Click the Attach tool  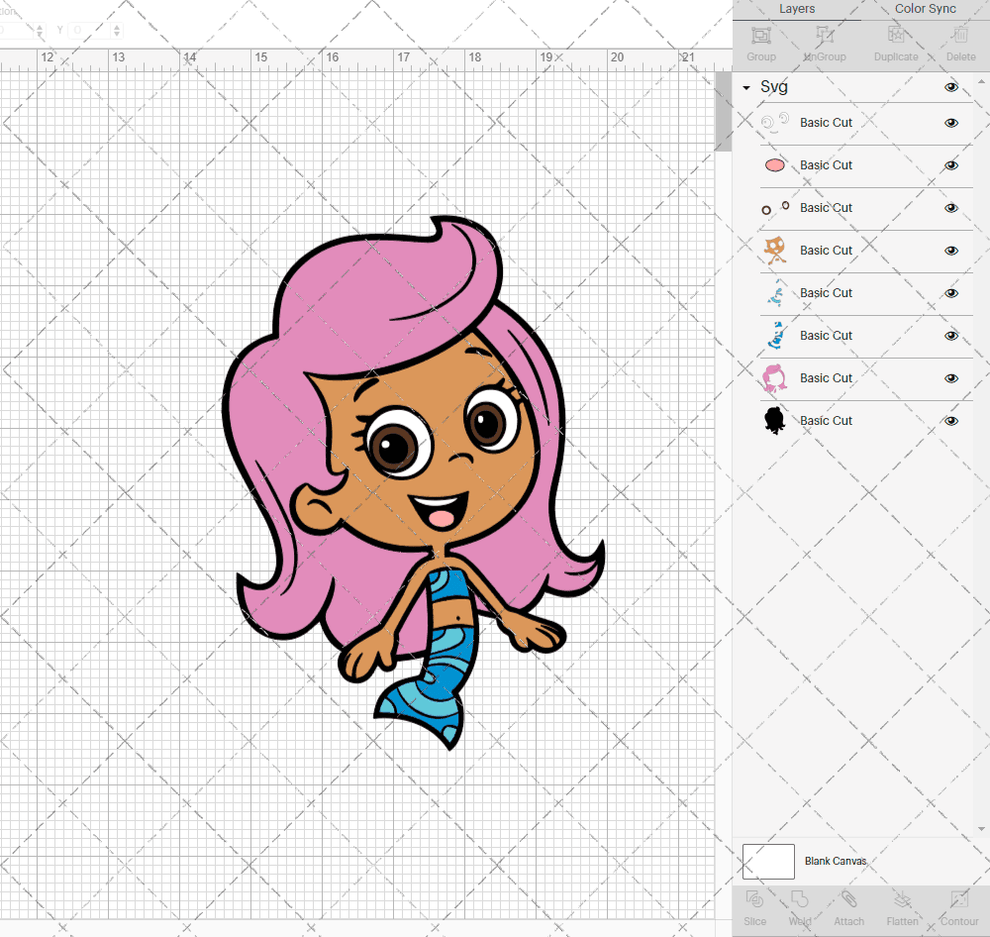(x=849, y=908)
